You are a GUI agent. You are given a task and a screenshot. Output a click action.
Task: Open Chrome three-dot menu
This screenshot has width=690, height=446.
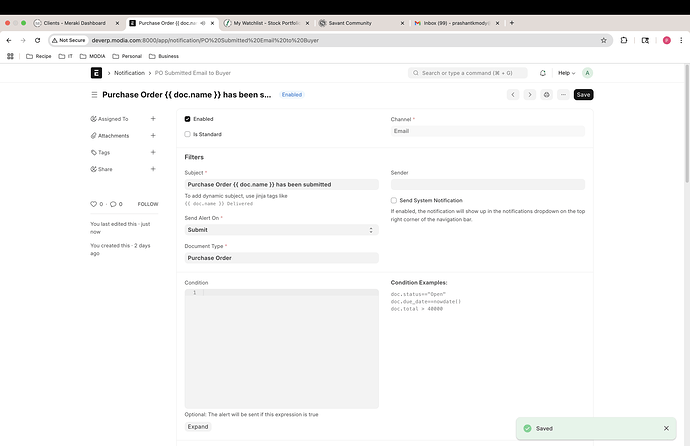[x=681, y=40]
